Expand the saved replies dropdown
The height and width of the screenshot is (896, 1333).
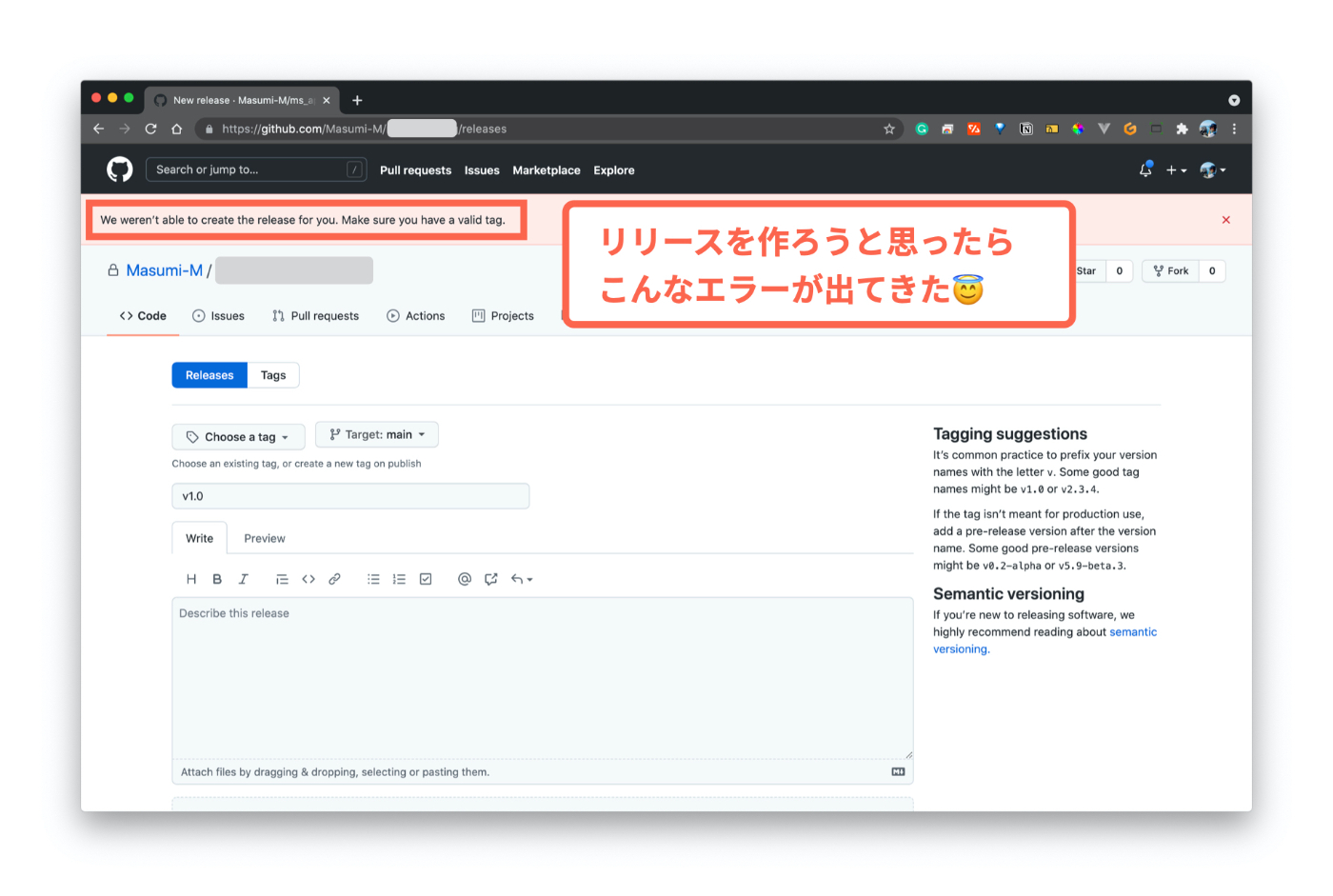(x=522, y=579)
